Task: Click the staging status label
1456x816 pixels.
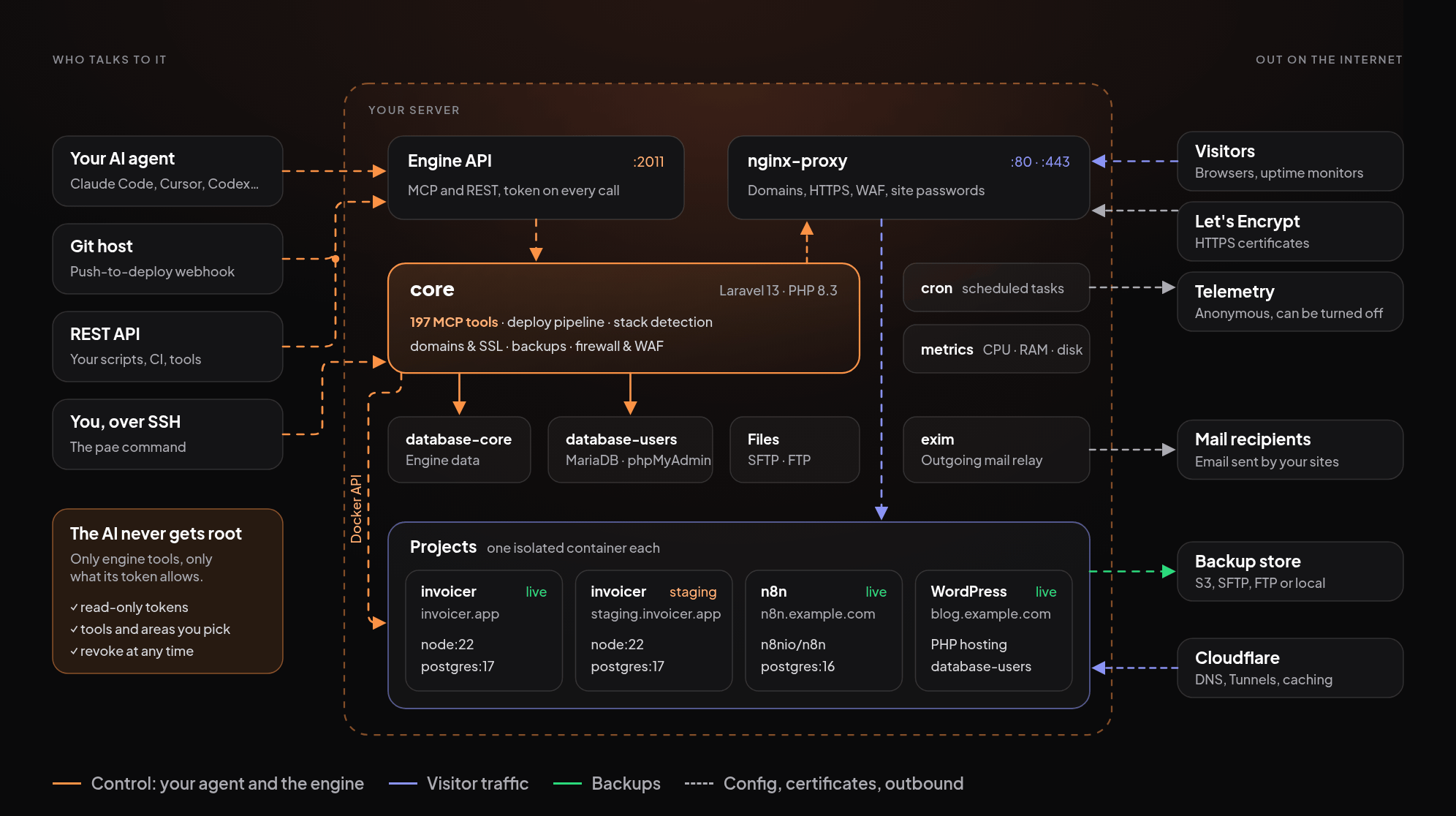Action: [x=693, y=592]
